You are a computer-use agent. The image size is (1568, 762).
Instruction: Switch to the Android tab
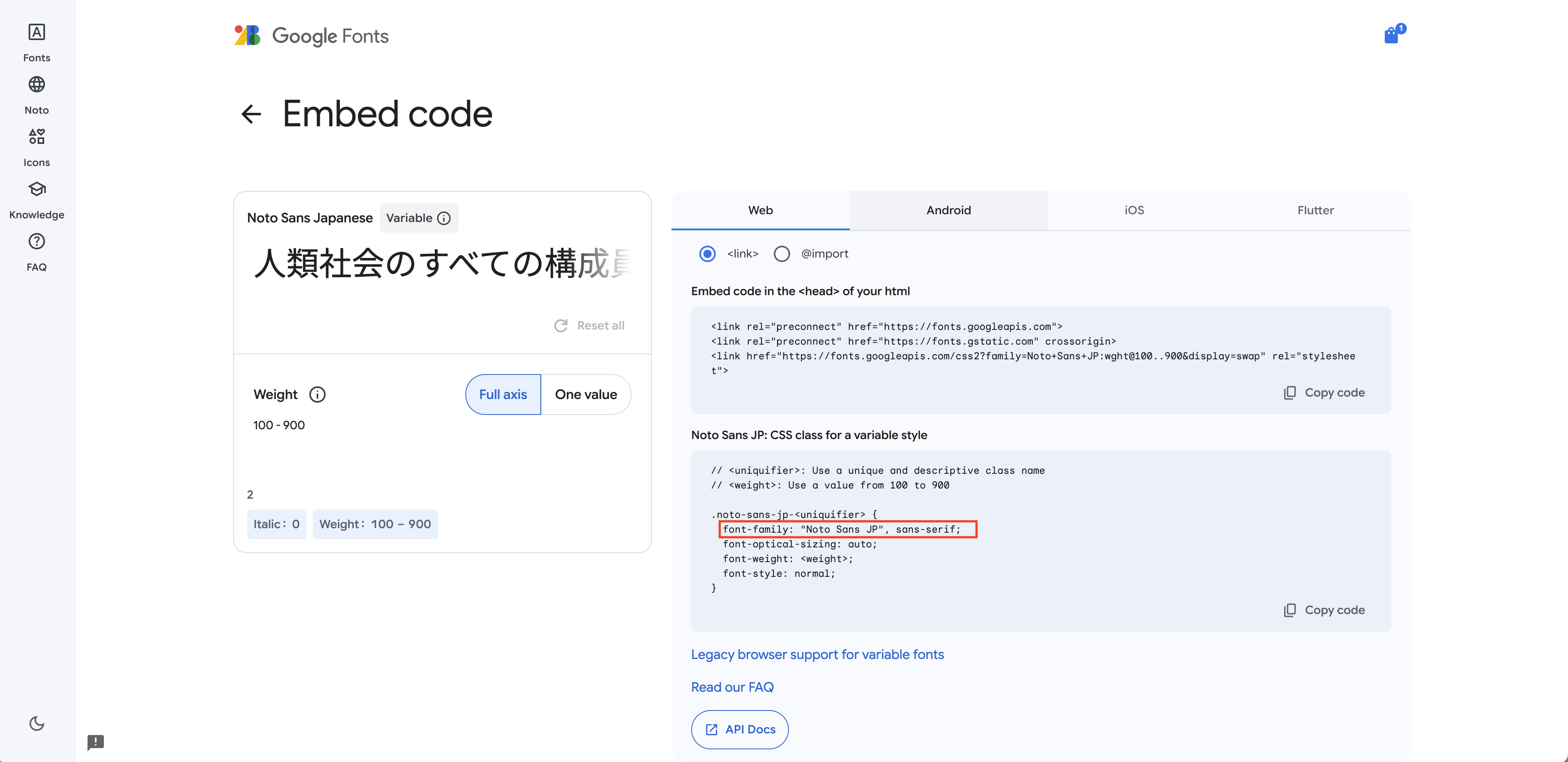948,210
